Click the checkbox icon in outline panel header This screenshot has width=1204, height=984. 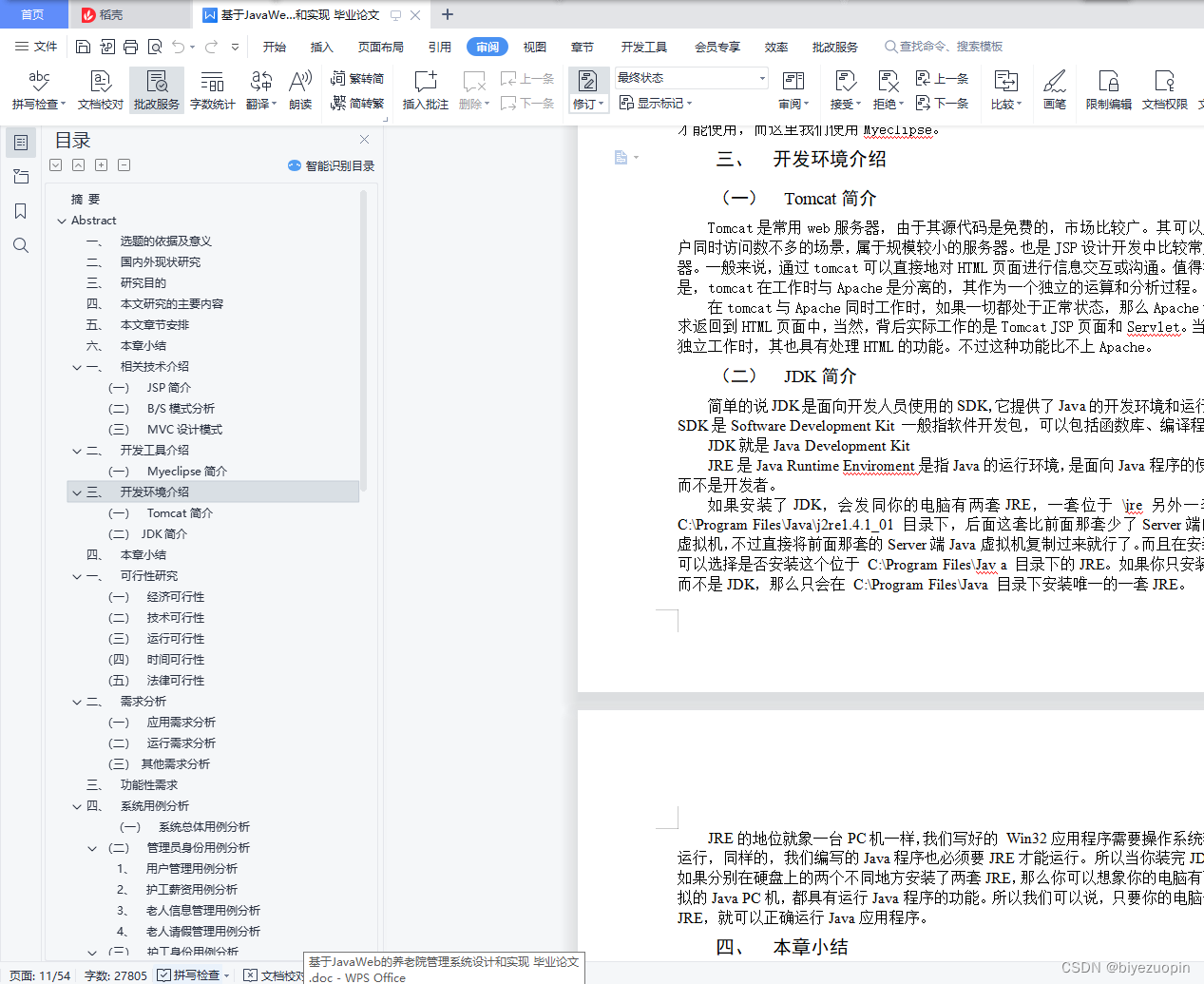pos(55,164)
